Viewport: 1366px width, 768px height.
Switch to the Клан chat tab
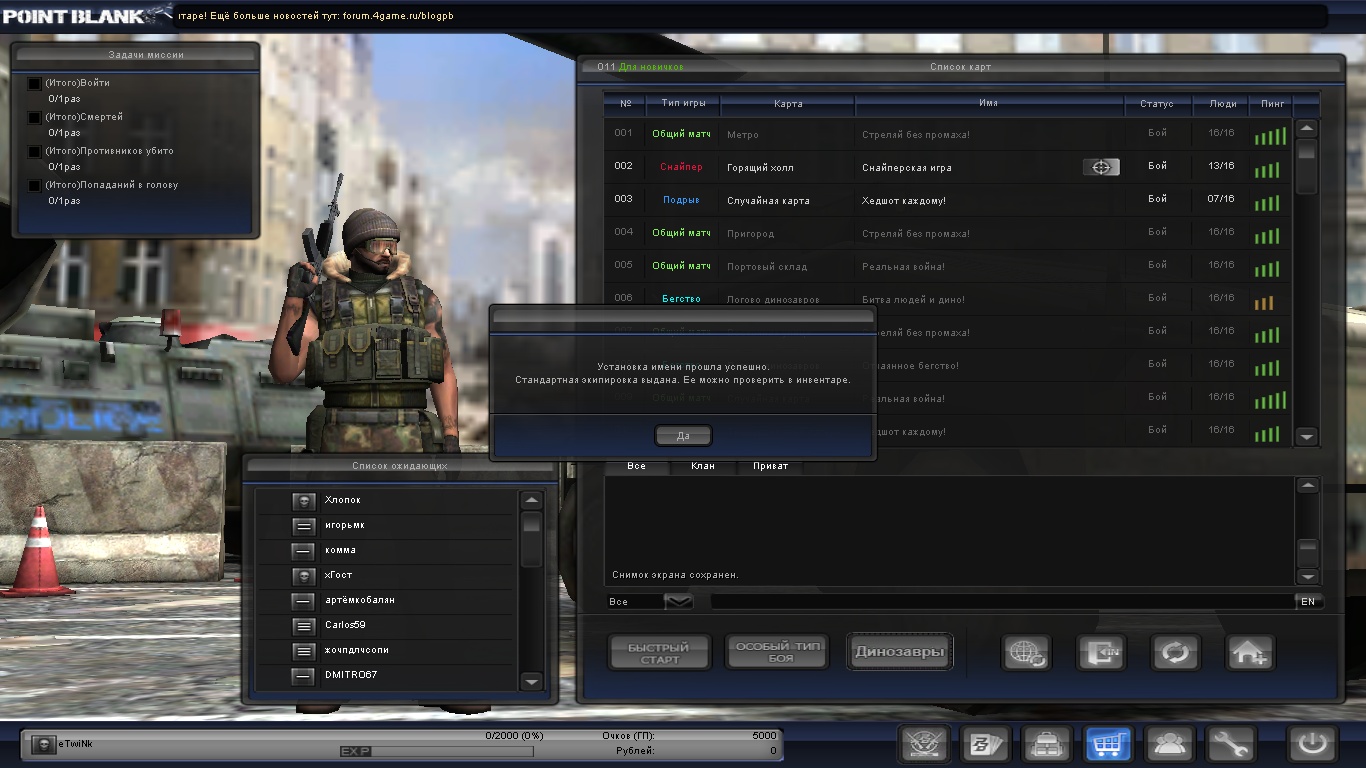(703, 466)
